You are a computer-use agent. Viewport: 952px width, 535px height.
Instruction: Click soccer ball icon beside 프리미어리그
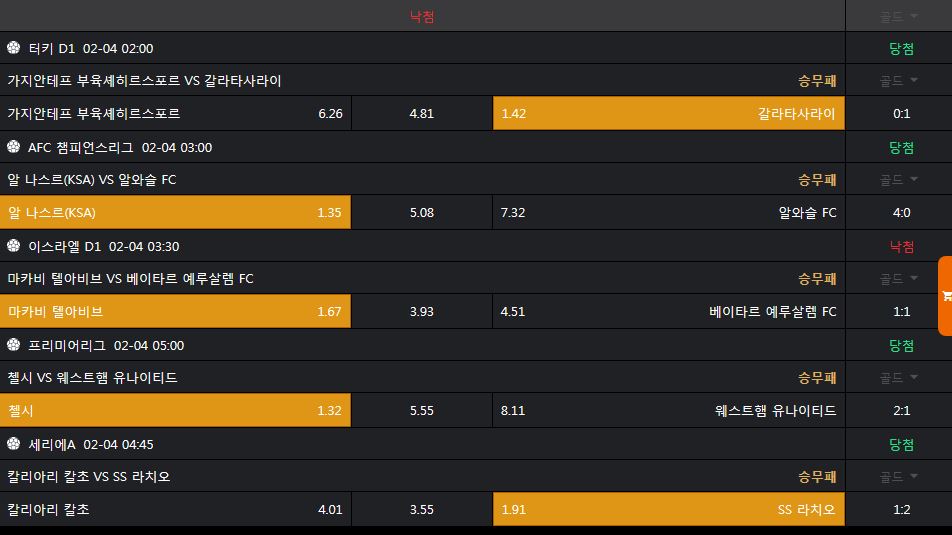tap(13, 345)
